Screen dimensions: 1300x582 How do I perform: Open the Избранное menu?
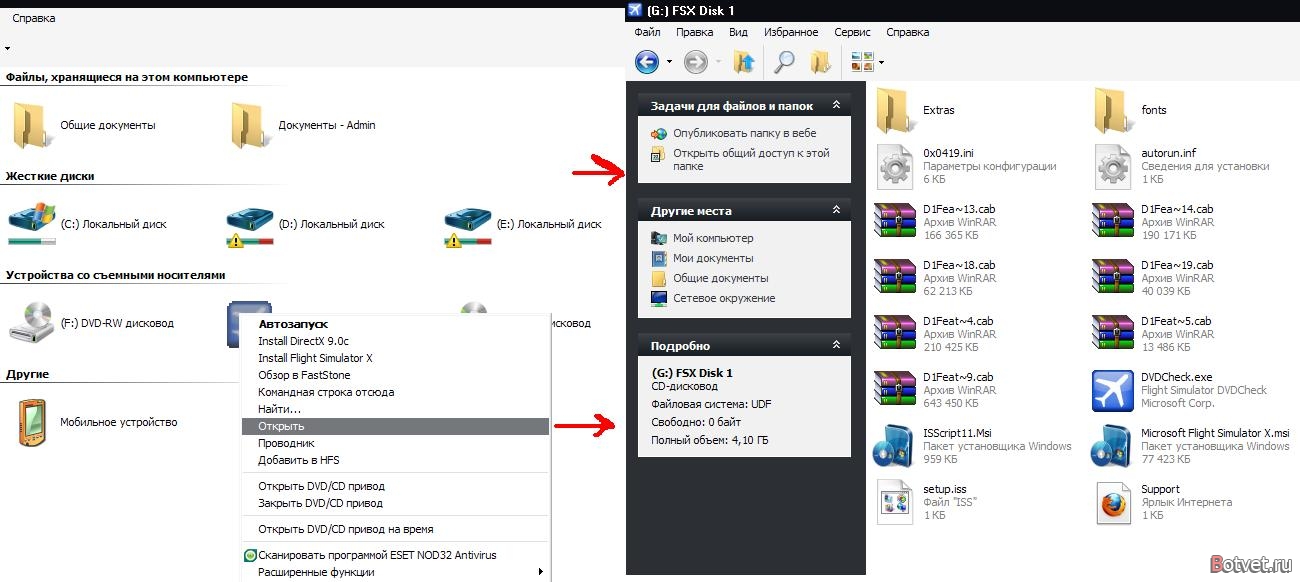[791, 32]
